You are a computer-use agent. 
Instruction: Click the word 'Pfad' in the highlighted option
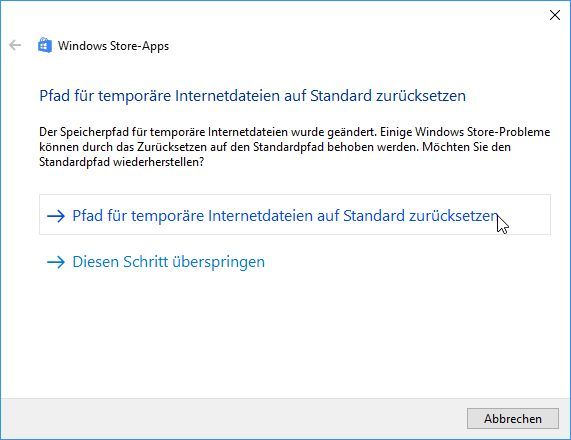coord(87,216)
